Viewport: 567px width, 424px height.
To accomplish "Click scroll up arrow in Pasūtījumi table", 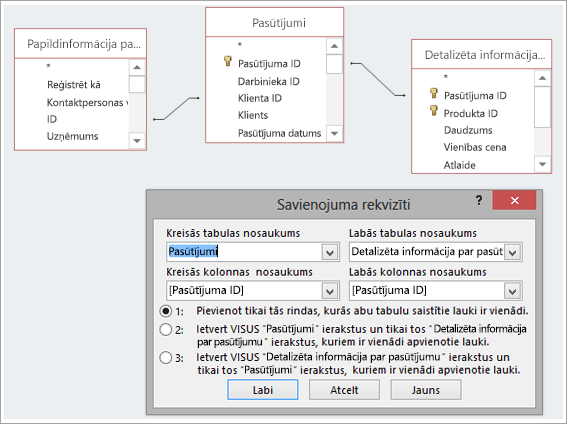I will (x=334, y=46).
